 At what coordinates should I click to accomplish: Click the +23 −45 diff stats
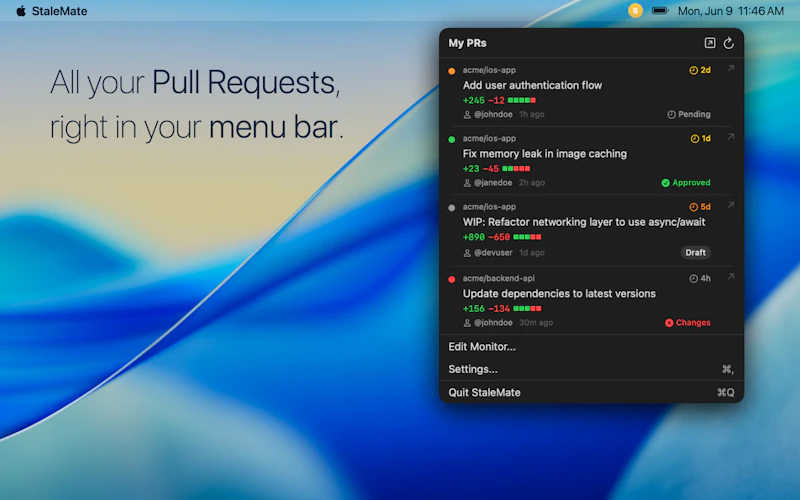pyautogui.click(x=481, y=169)
